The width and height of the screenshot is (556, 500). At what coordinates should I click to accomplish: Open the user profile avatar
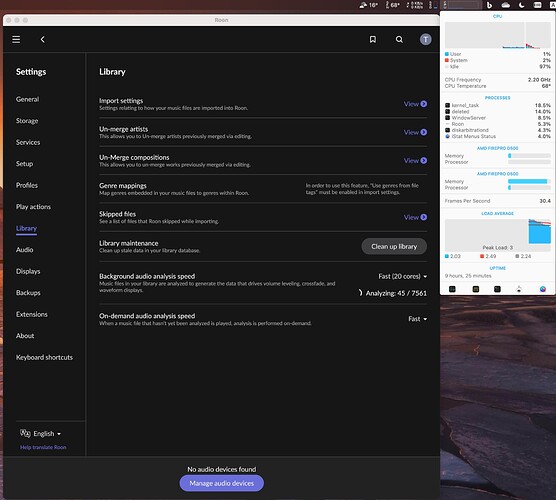pyautogui.click(x=426, y=39)
